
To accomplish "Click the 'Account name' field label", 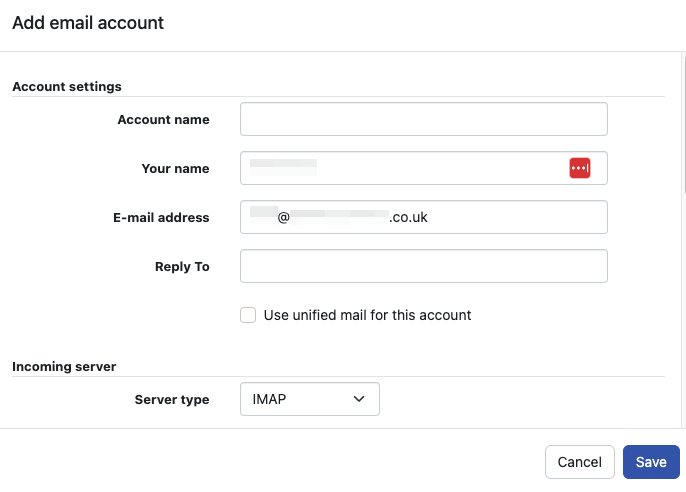I will tap(163, 120).
